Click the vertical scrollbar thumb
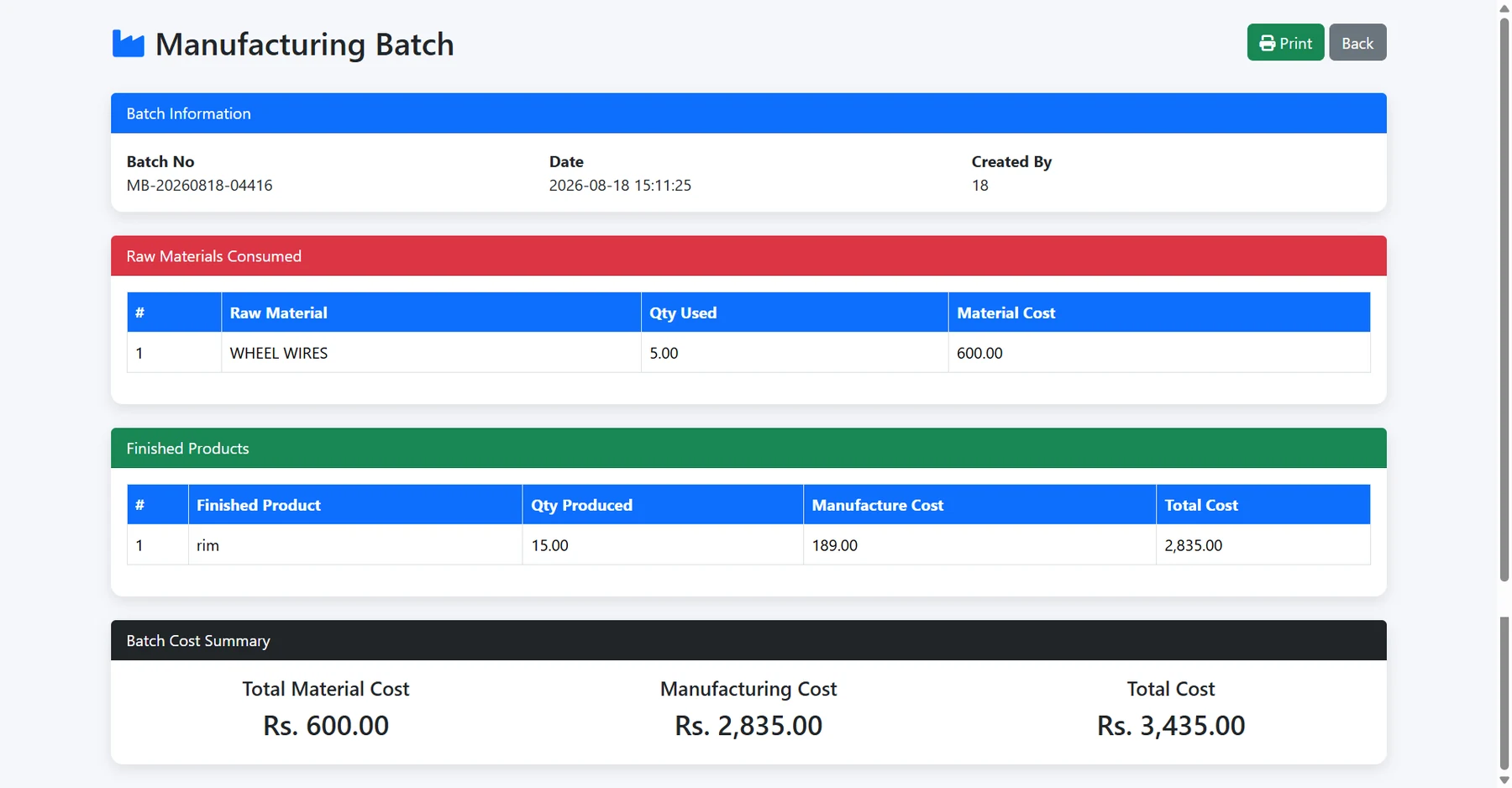 pos(1504,299)
